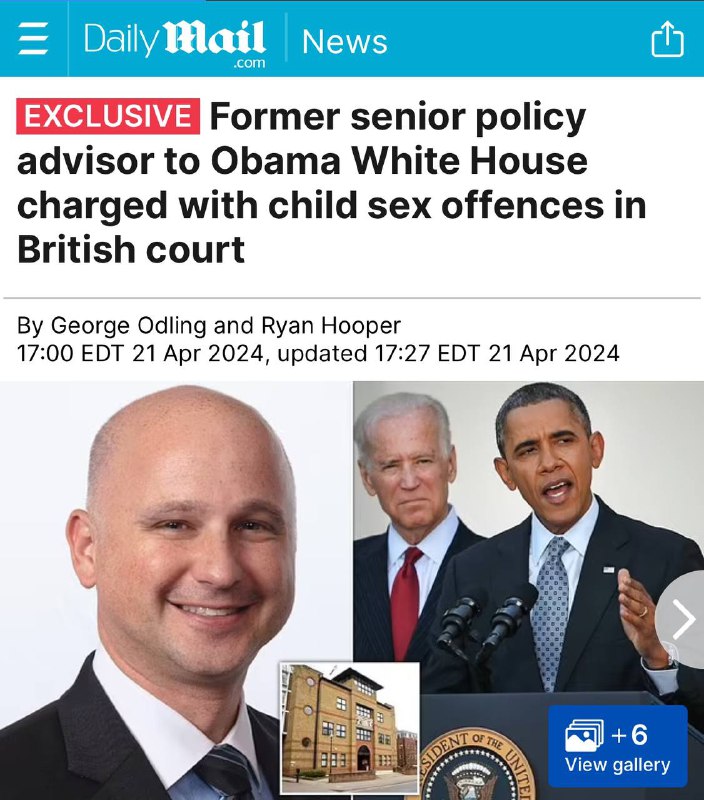The width and height of the screenshot is (704, 800).
Task: Open the article headline about policy advisor
Action: (x=332, y=183)
